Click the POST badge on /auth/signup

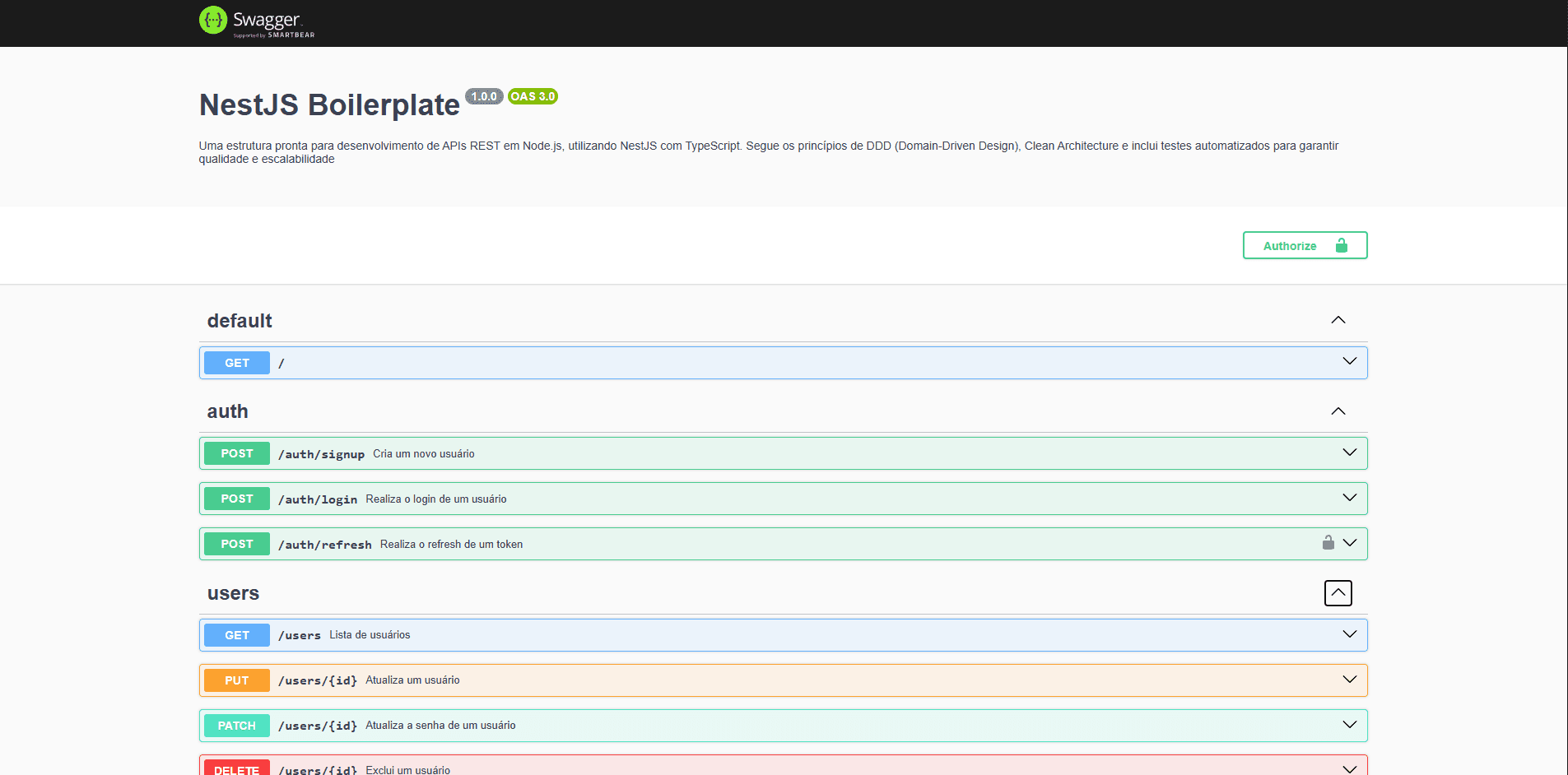click(x=236, y=452)
